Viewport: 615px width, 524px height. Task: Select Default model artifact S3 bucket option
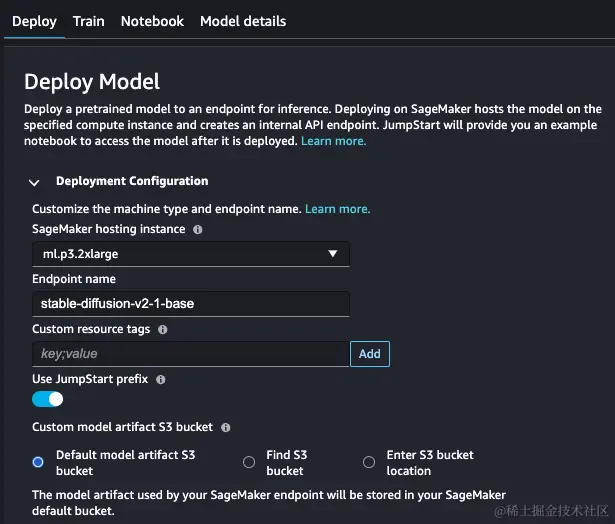pyautogui.click(x=39, y=462)
